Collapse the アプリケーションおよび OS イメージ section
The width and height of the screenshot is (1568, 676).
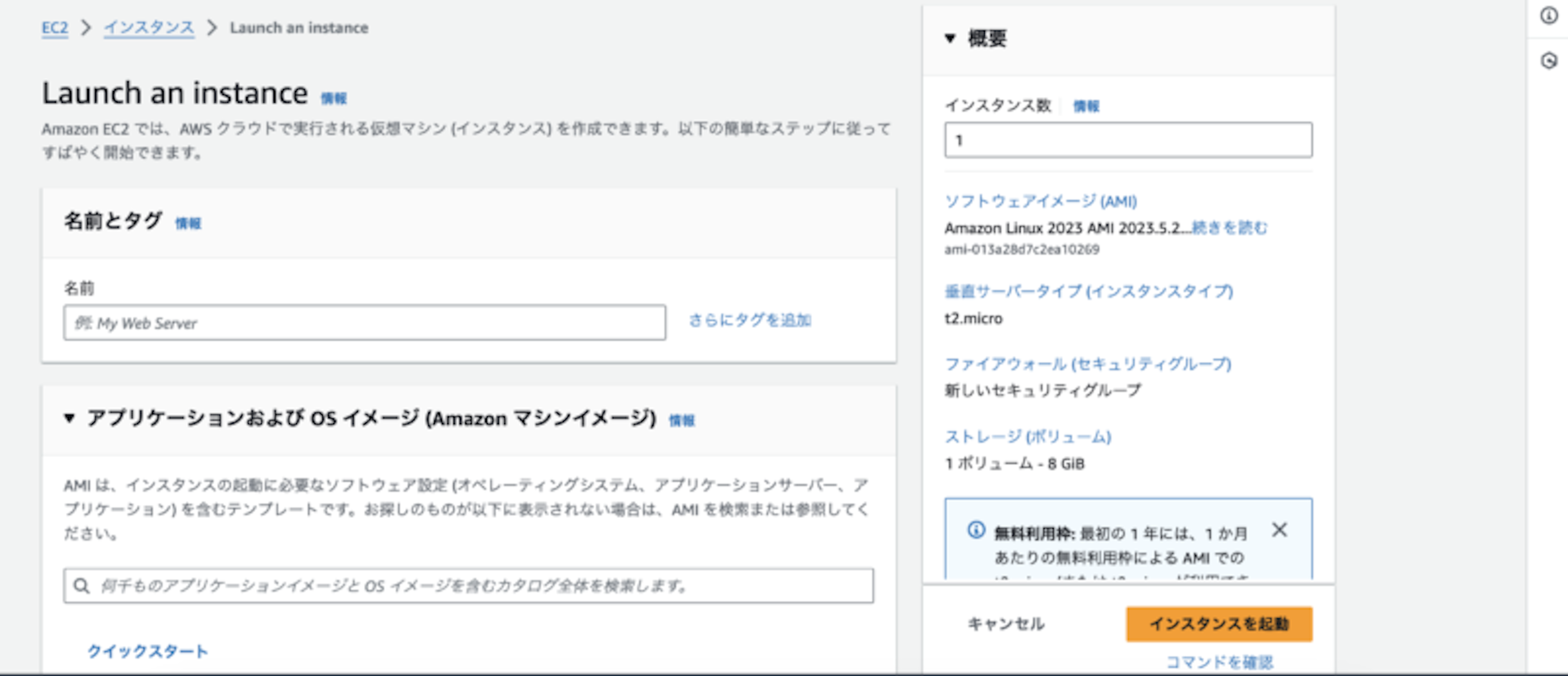(x=69, y=418)
